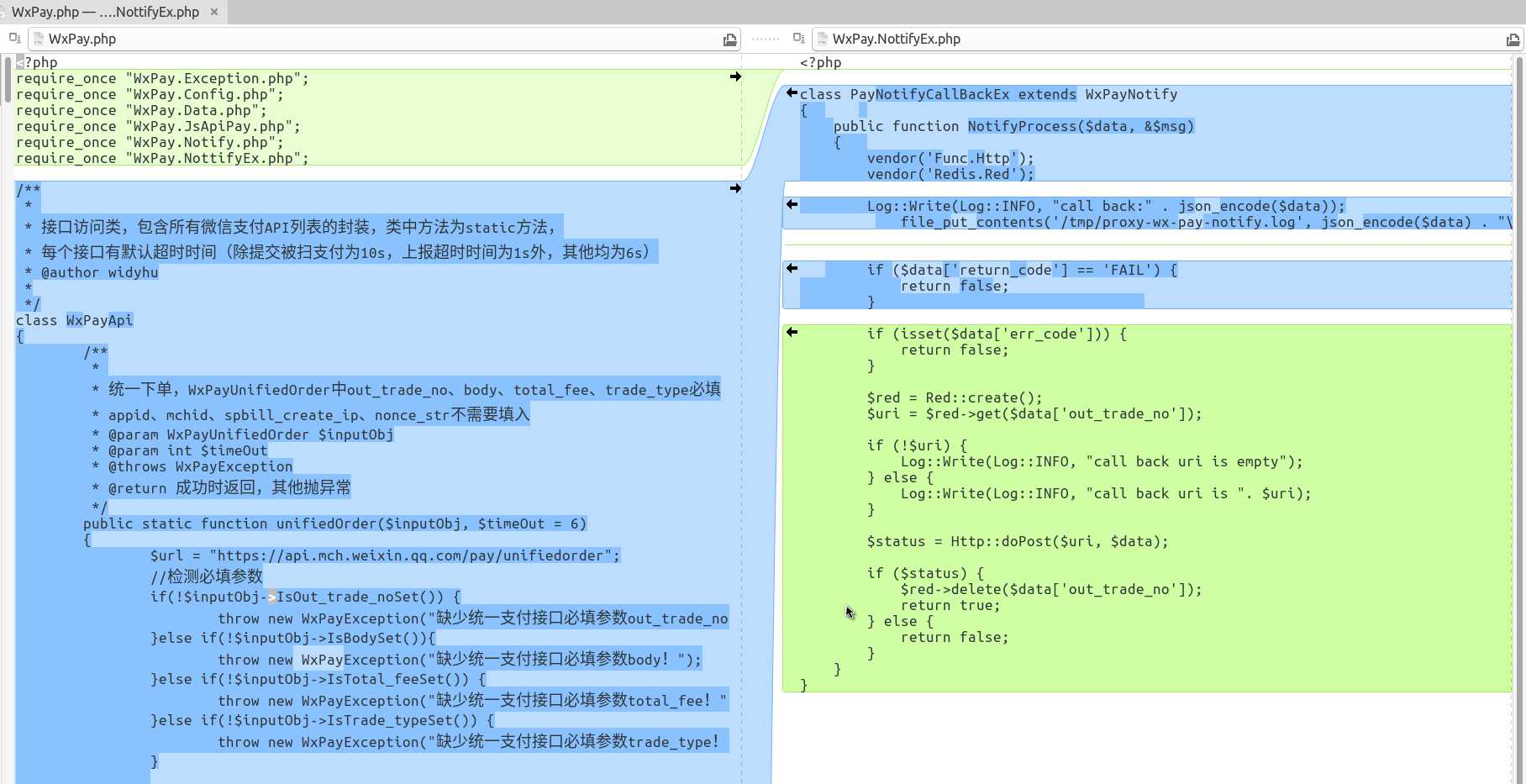Viewport: 1526px width, 784px height.
Task: Pull the isset err_code chunk to the left
Action: pos(792,332)
